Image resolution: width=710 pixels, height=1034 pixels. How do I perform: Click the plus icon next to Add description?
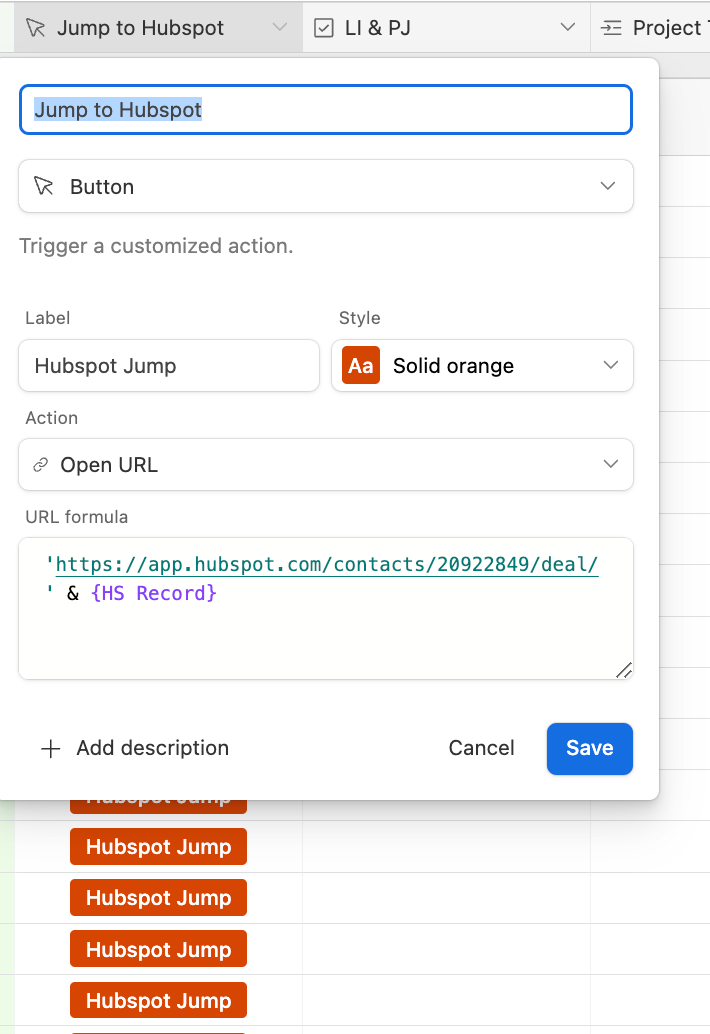(50, 748)
